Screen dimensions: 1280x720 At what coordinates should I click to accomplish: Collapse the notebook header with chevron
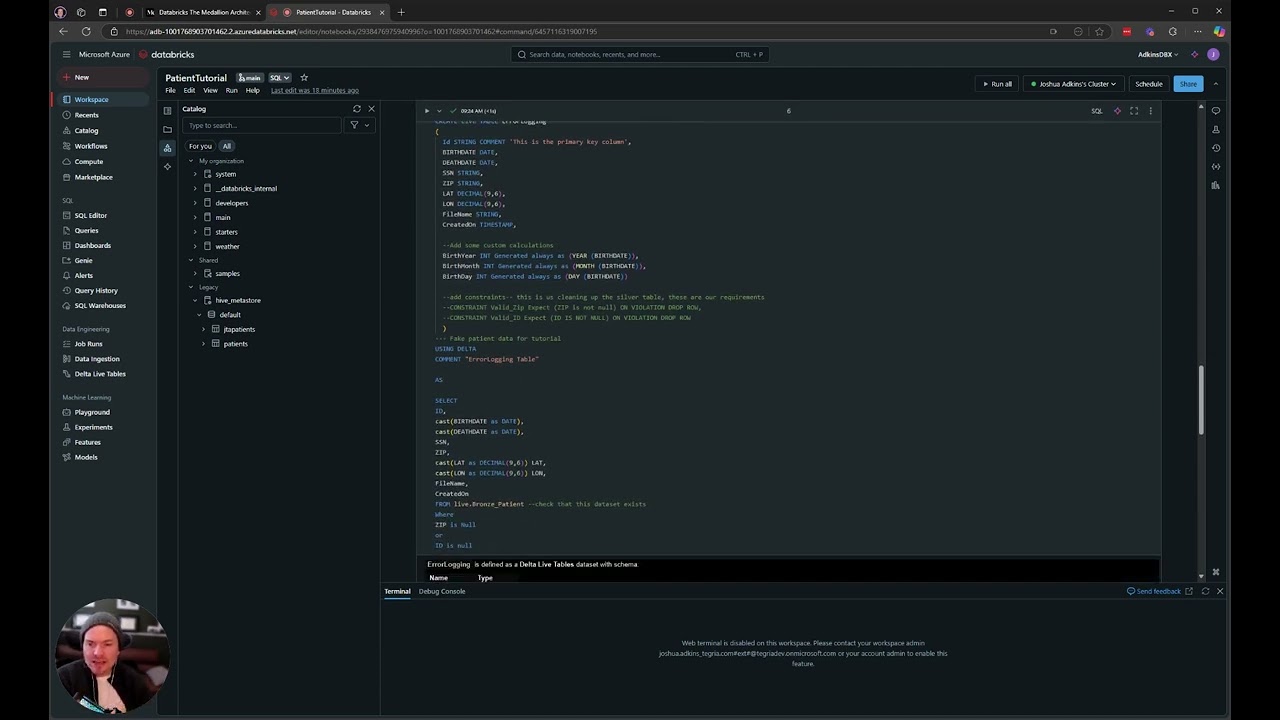[x=1216, y=84]
